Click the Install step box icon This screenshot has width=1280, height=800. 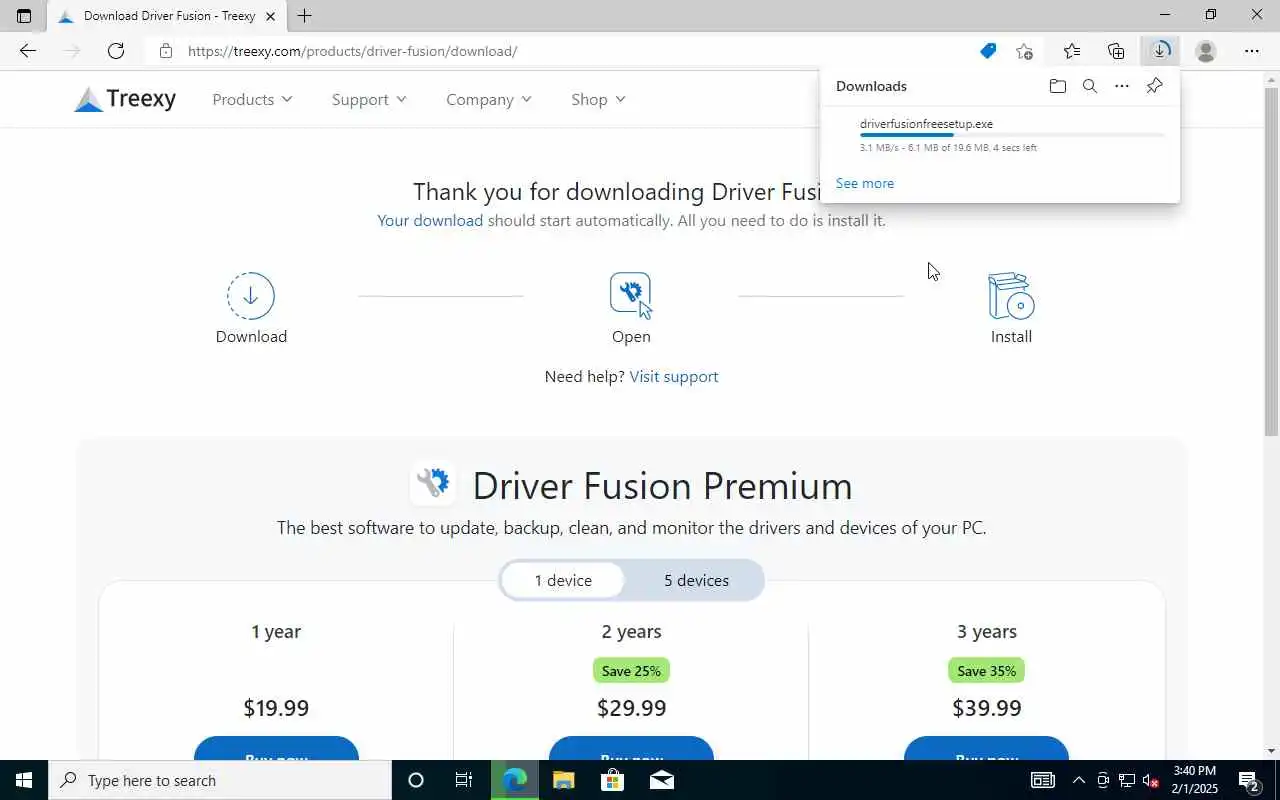(x=1011, y=295)
